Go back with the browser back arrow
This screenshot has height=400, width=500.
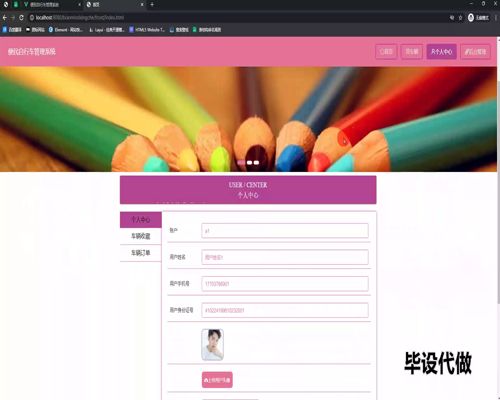(x=5, y=17)
